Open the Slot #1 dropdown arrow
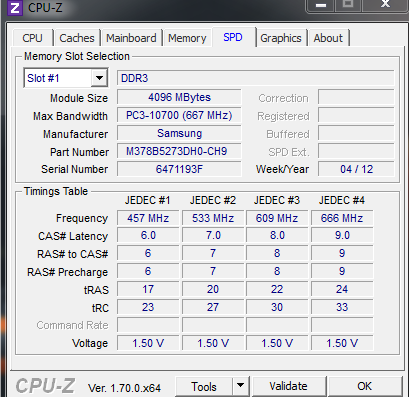The width and height of the screenshot is (409, 397). click(x=99, y=78)
